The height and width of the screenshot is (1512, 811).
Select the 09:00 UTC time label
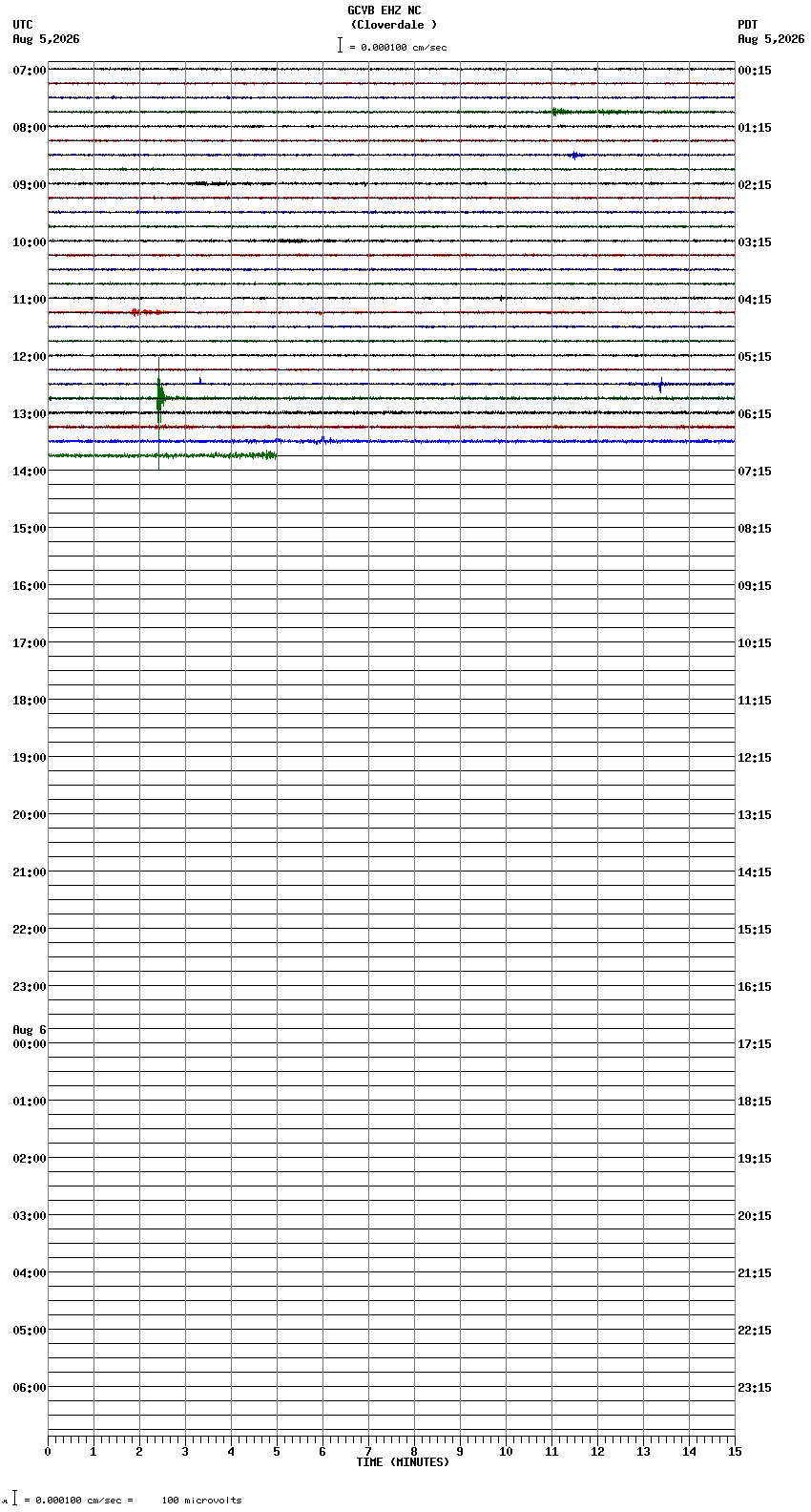click(x=30, y=185)
